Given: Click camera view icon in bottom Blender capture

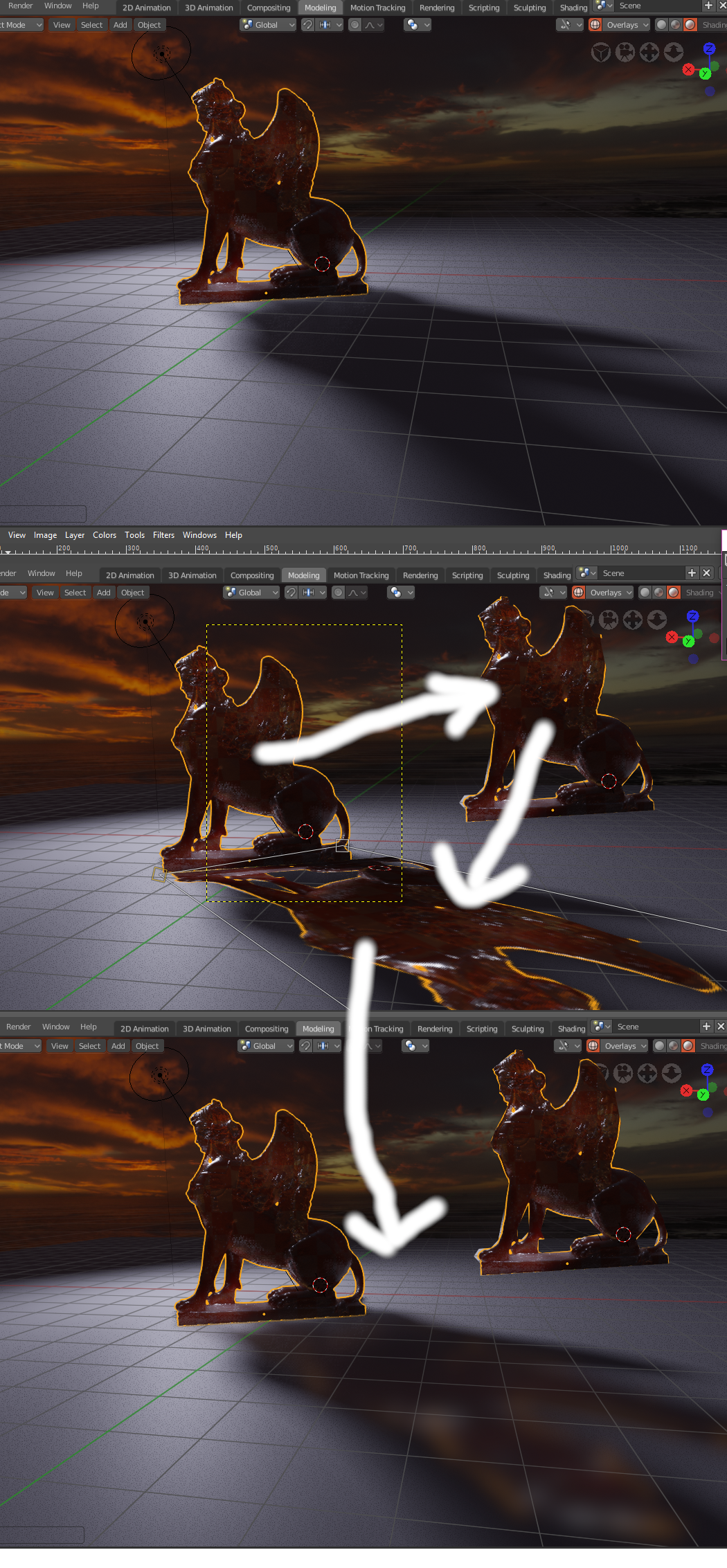Looking at the screenshot, I should pyautogui.click(x=623, y=1074).
